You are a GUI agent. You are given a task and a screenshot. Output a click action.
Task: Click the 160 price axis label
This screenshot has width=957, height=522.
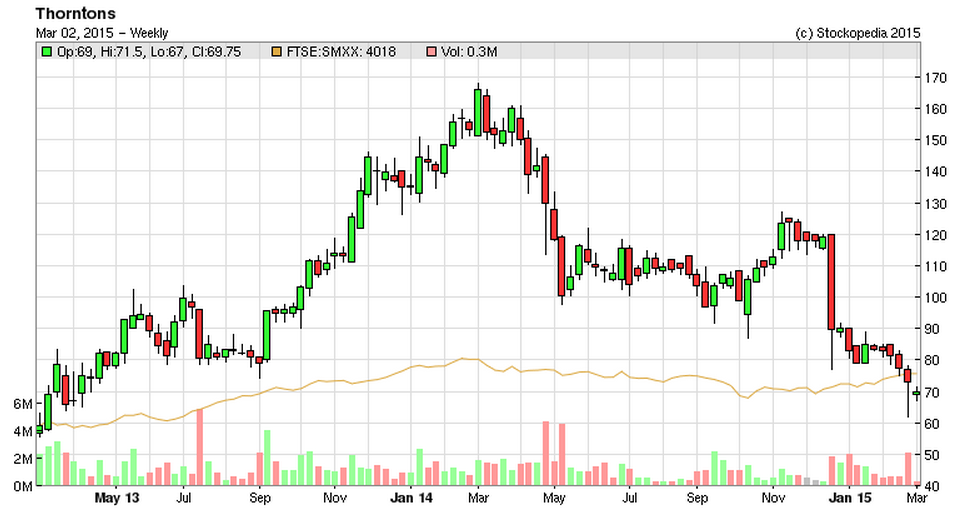(x=936, y=109)
